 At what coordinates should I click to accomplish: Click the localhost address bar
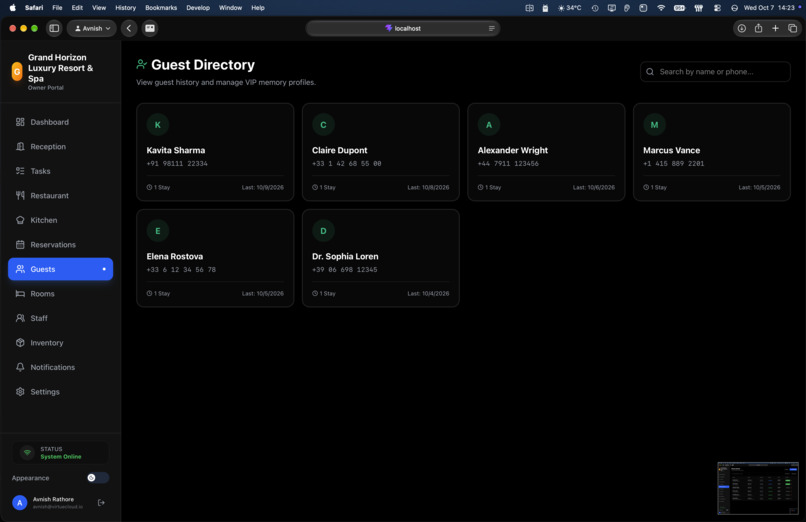point(402,28)
